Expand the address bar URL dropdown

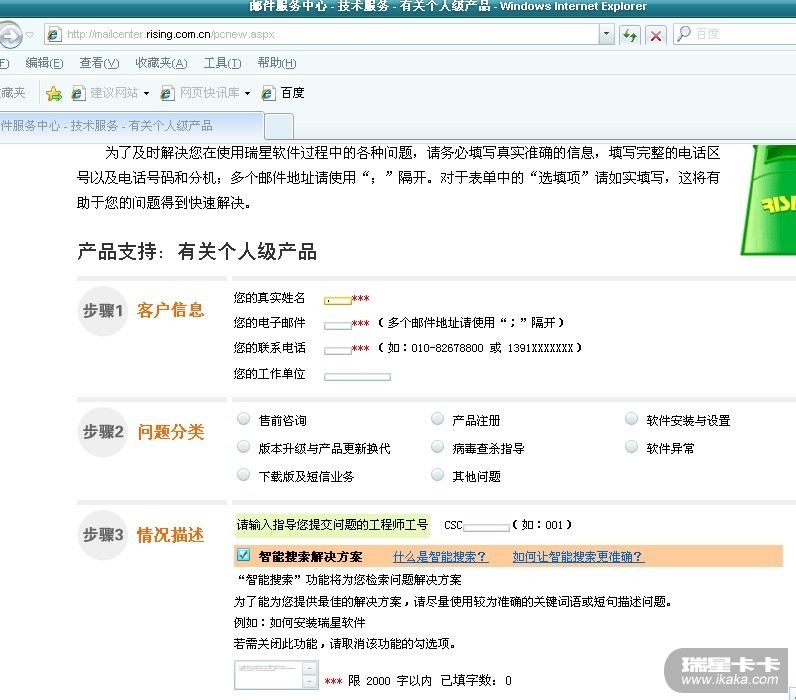click(x=607, y=35)
